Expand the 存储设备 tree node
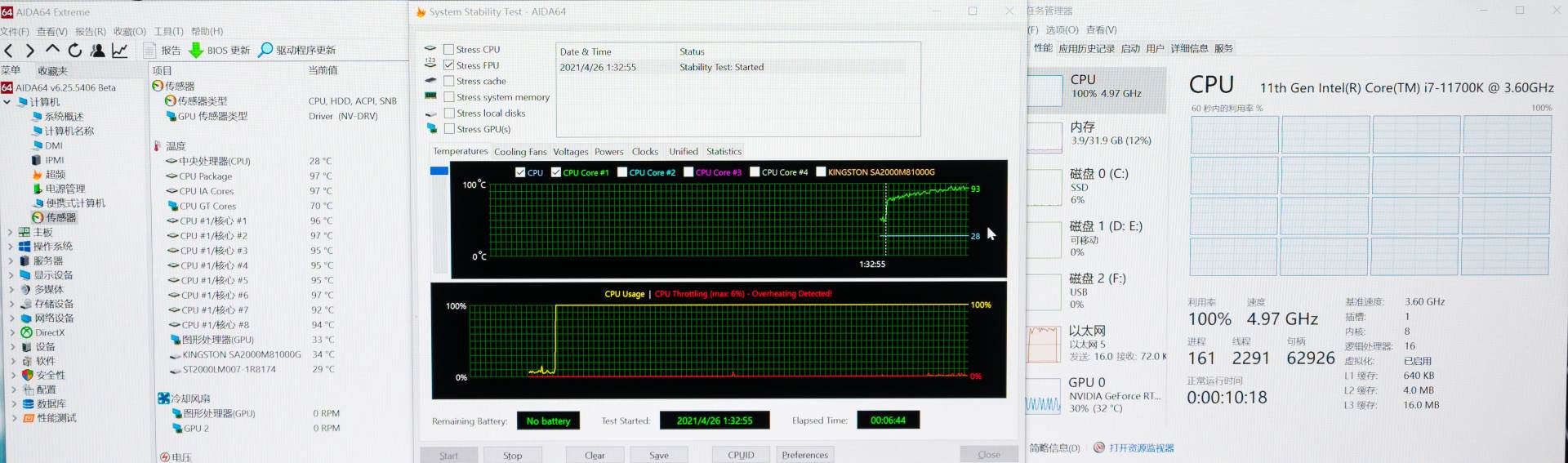Screen dimensions: 1568x463 point(11,304)
